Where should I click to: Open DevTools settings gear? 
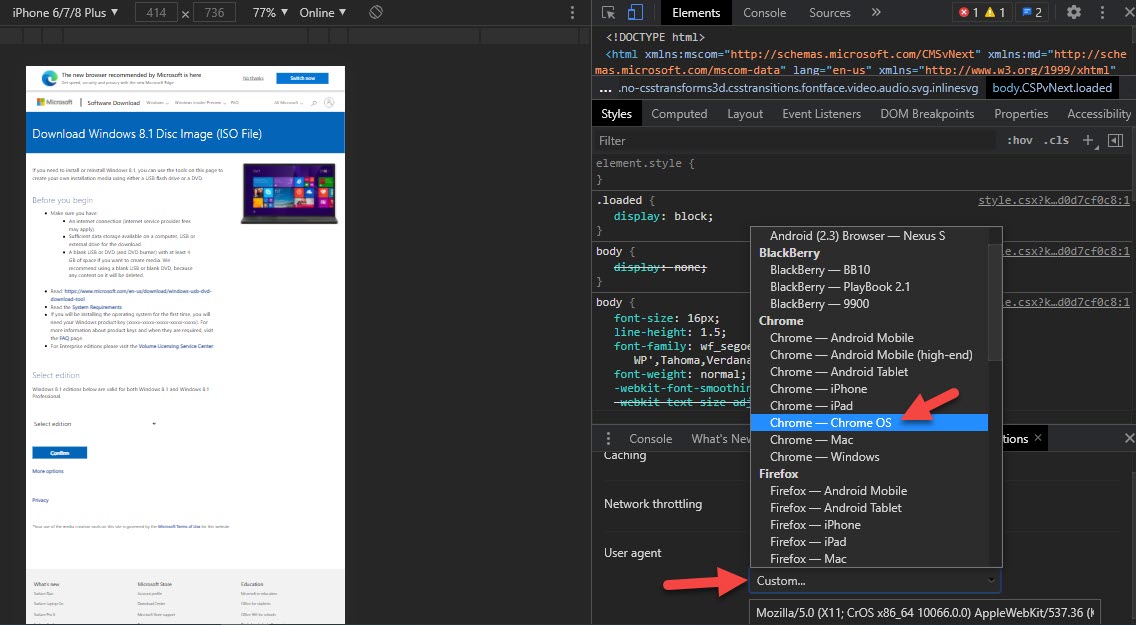coord(1074,13)
